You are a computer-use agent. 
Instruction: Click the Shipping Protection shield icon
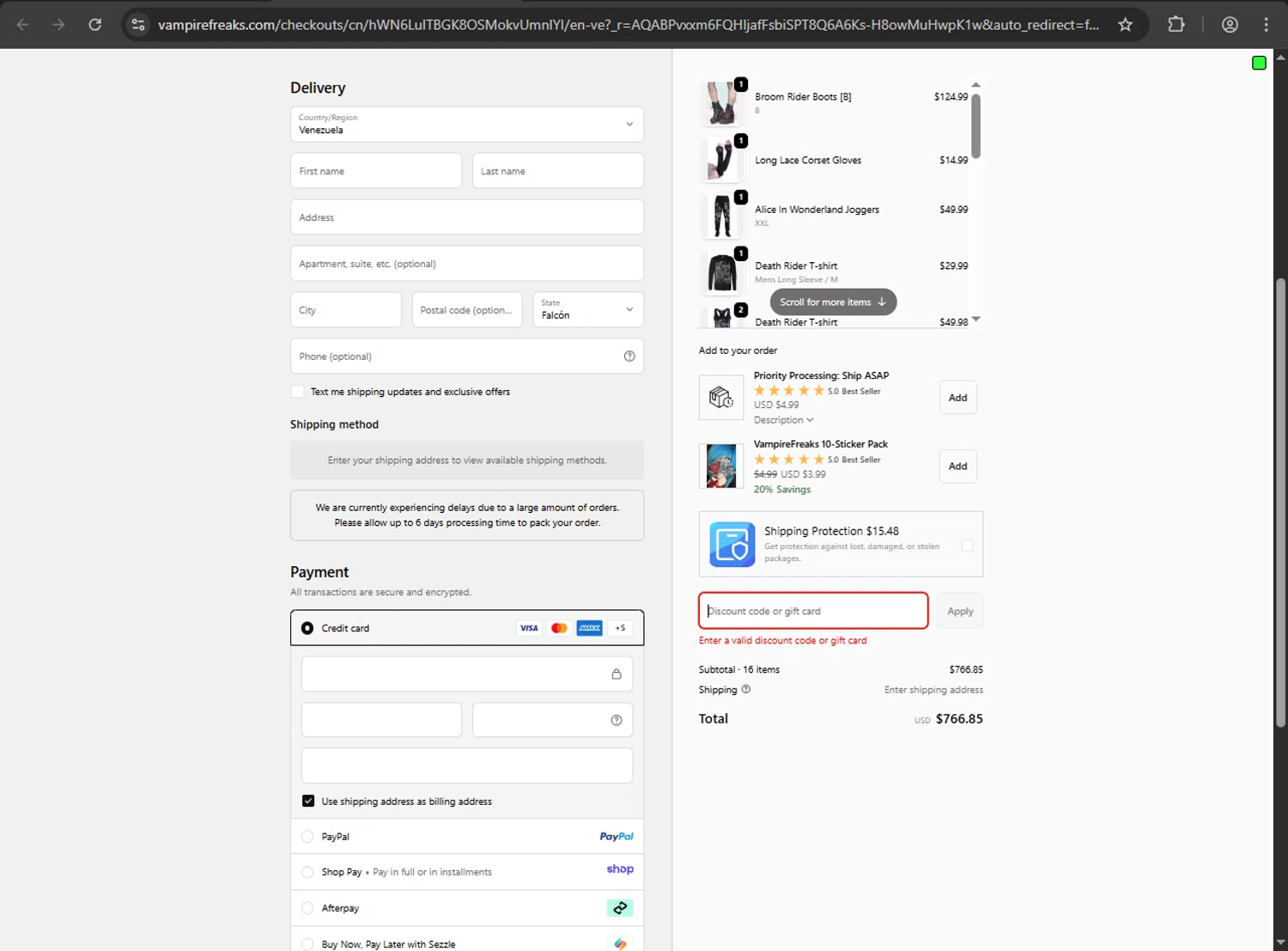click(732, 545)
